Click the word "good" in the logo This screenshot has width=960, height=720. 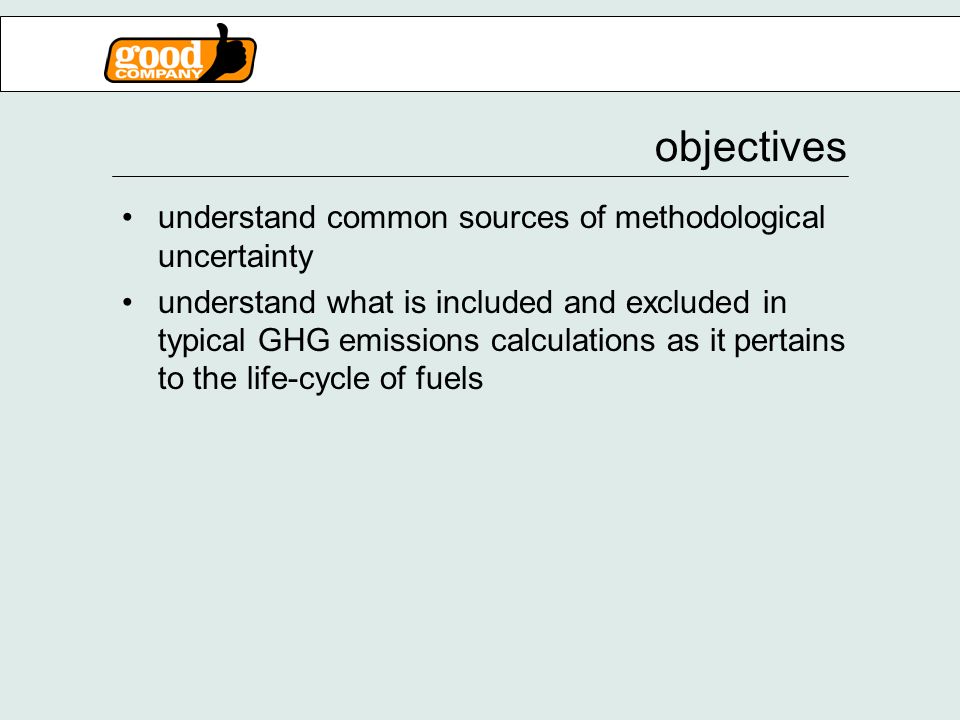[x=159, y=55]
